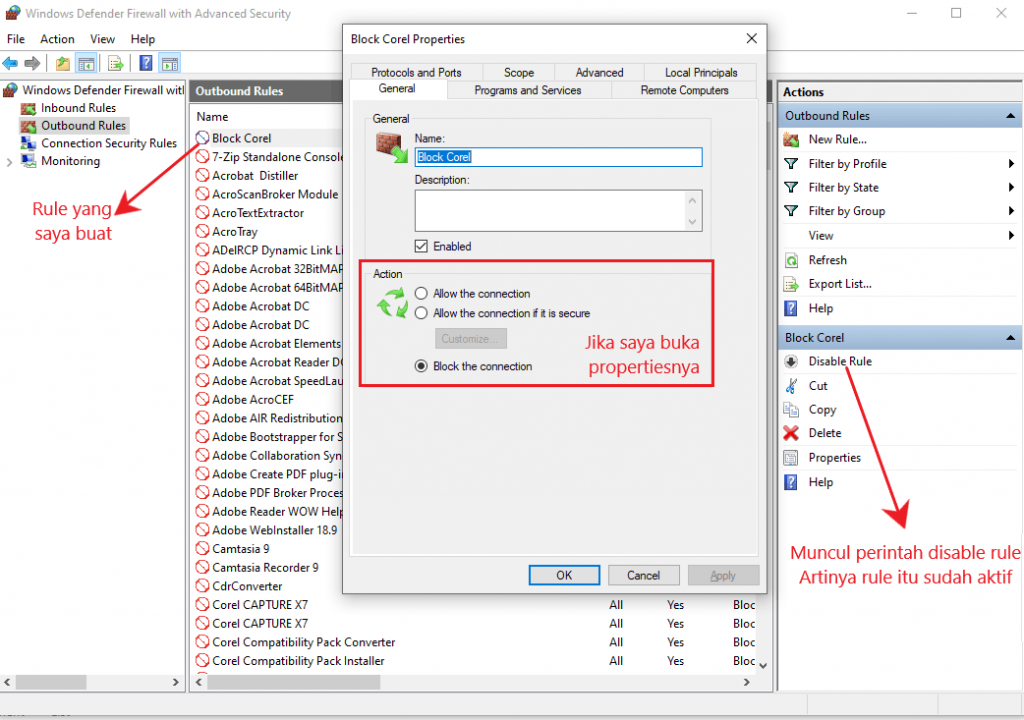The image size is (1024, 720).
Task: Close the Block Corel Properties dialog
Action: click(x=752, y=39)
